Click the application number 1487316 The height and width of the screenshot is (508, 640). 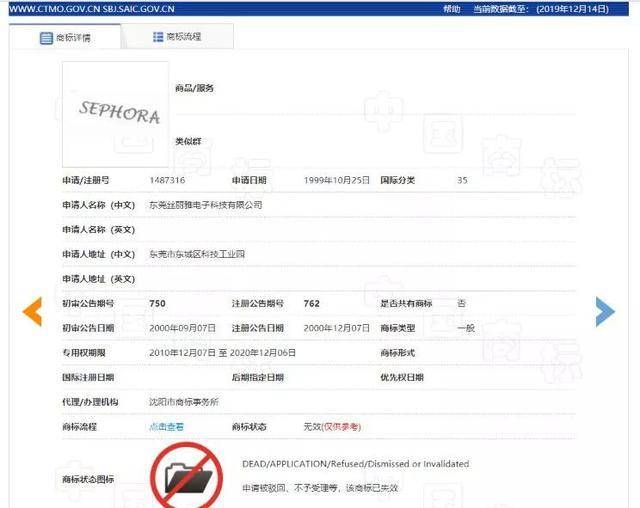tap(167, 180)
